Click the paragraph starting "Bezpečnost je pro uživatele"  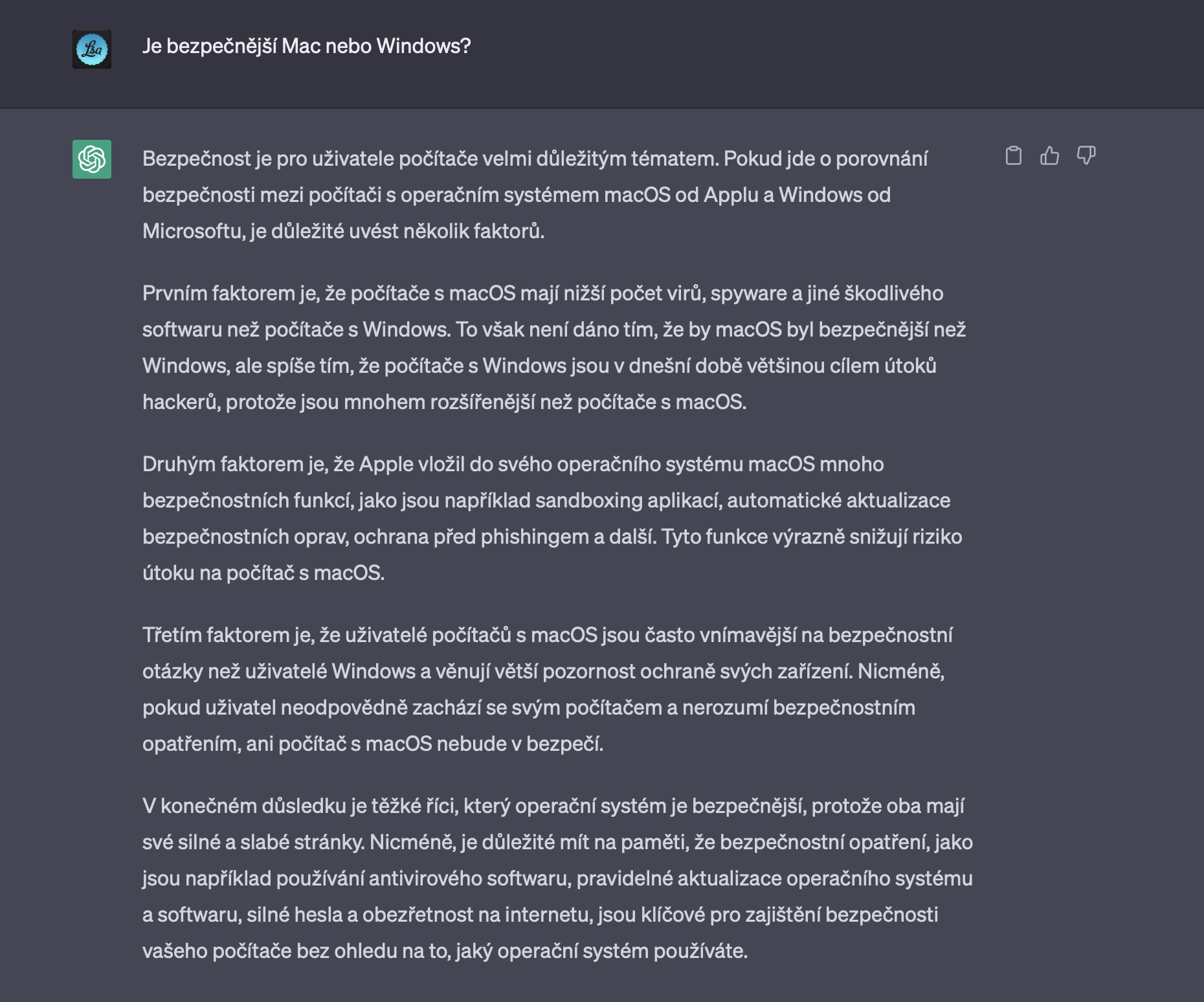tap(535, 195)
